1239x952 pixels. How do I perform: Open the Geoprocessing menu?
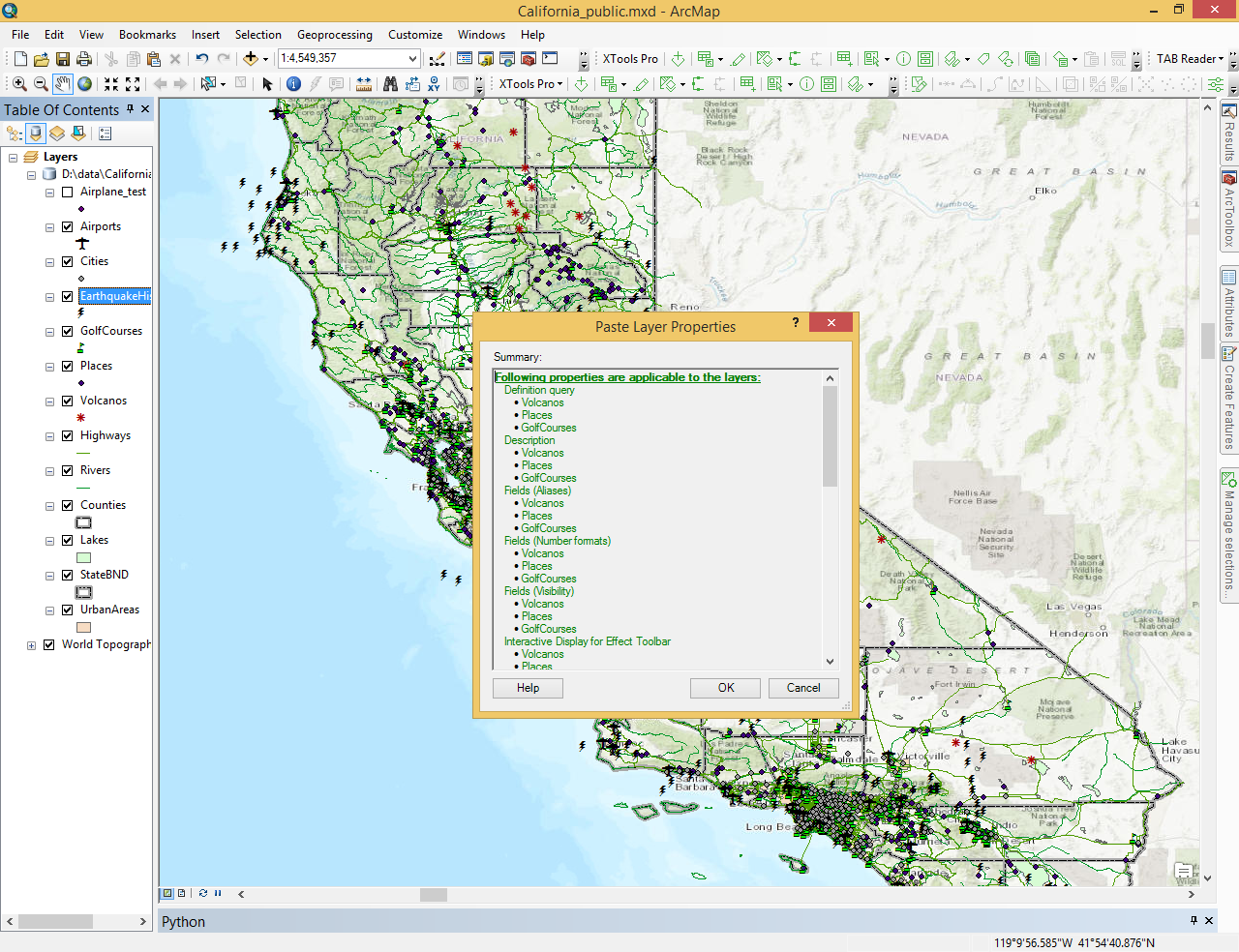tap(334, 35)
